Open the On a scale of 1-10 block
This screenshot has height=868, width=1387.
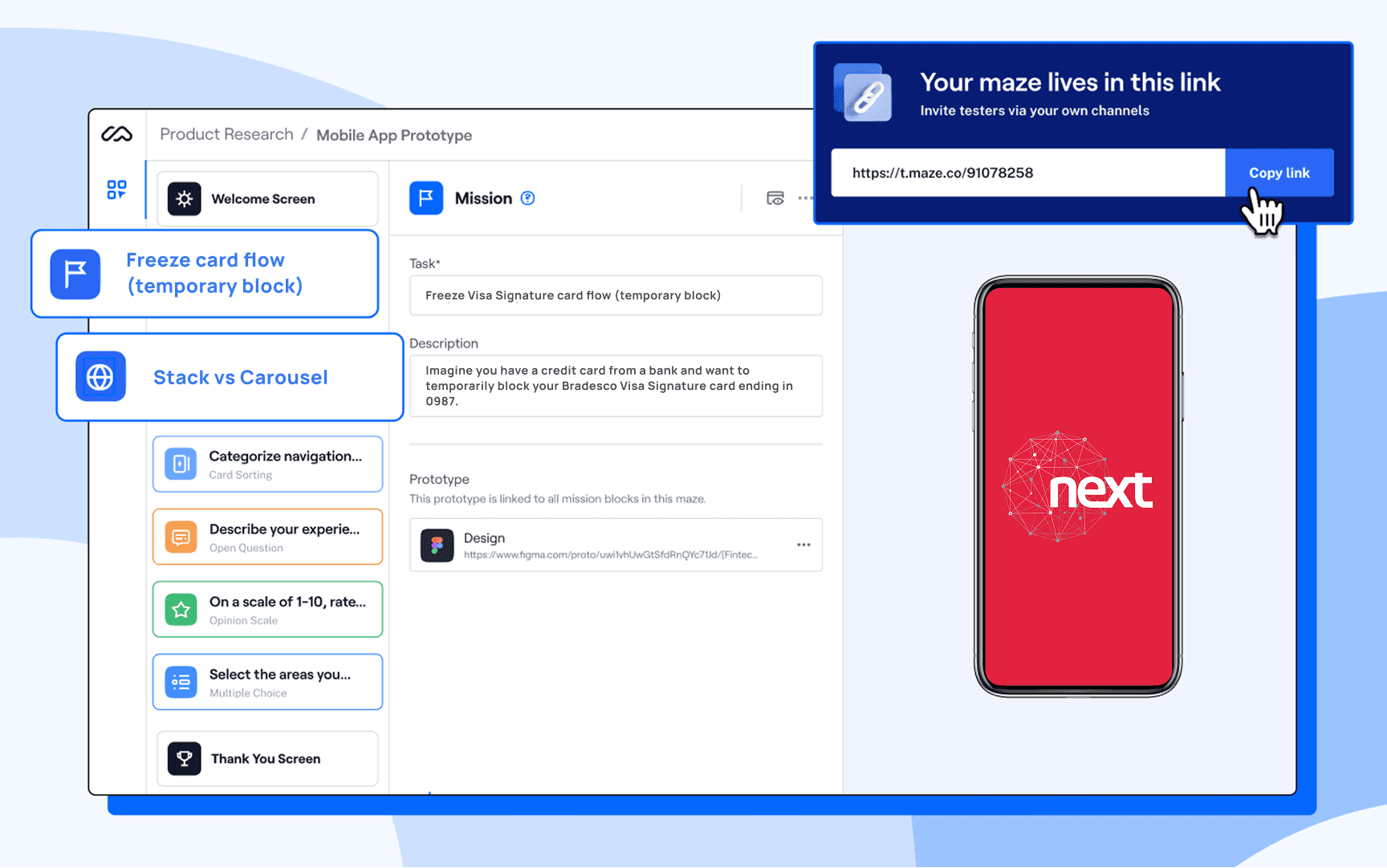tap(267, 610)
